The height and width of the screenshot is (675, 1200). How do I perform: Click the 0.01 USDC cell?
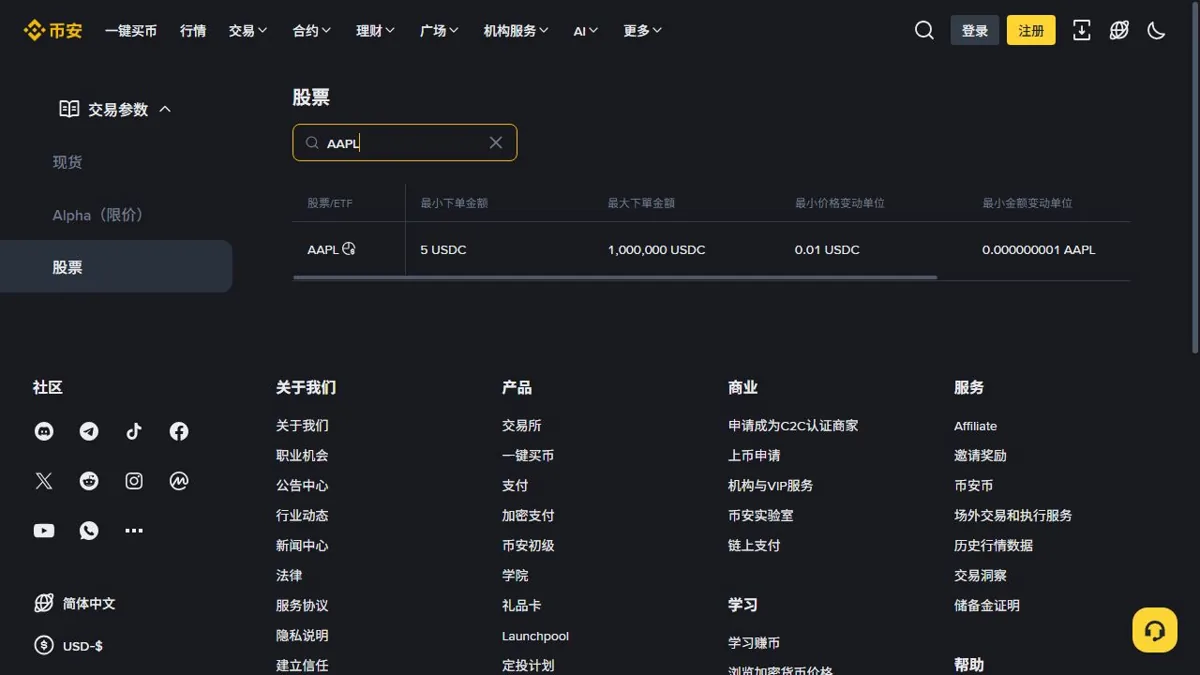827,250
